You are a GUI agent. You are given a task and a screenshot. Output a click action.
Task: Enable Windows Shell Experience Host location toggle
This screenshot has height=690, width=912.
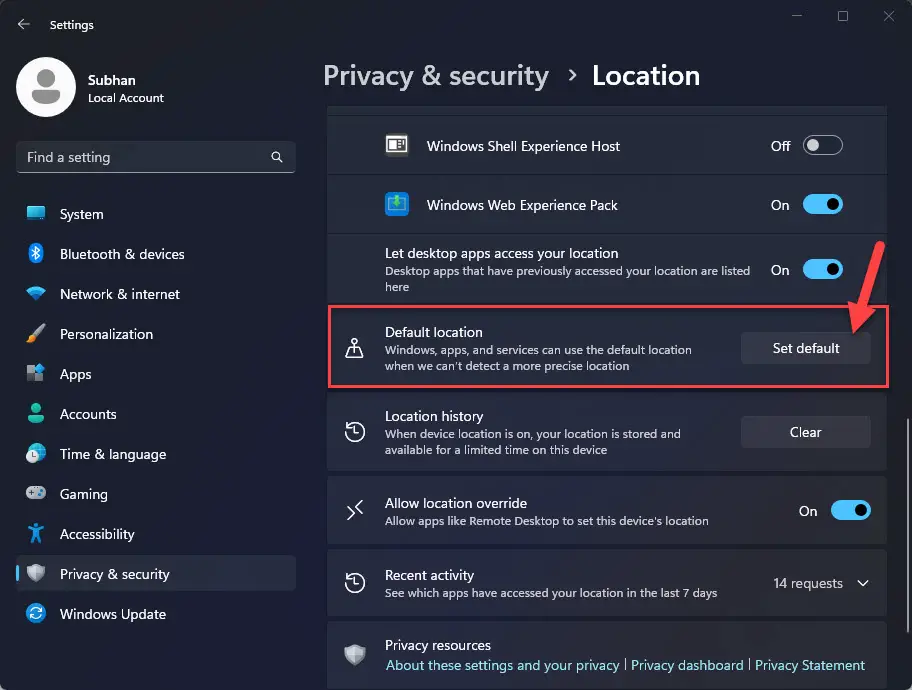point(822,145)
